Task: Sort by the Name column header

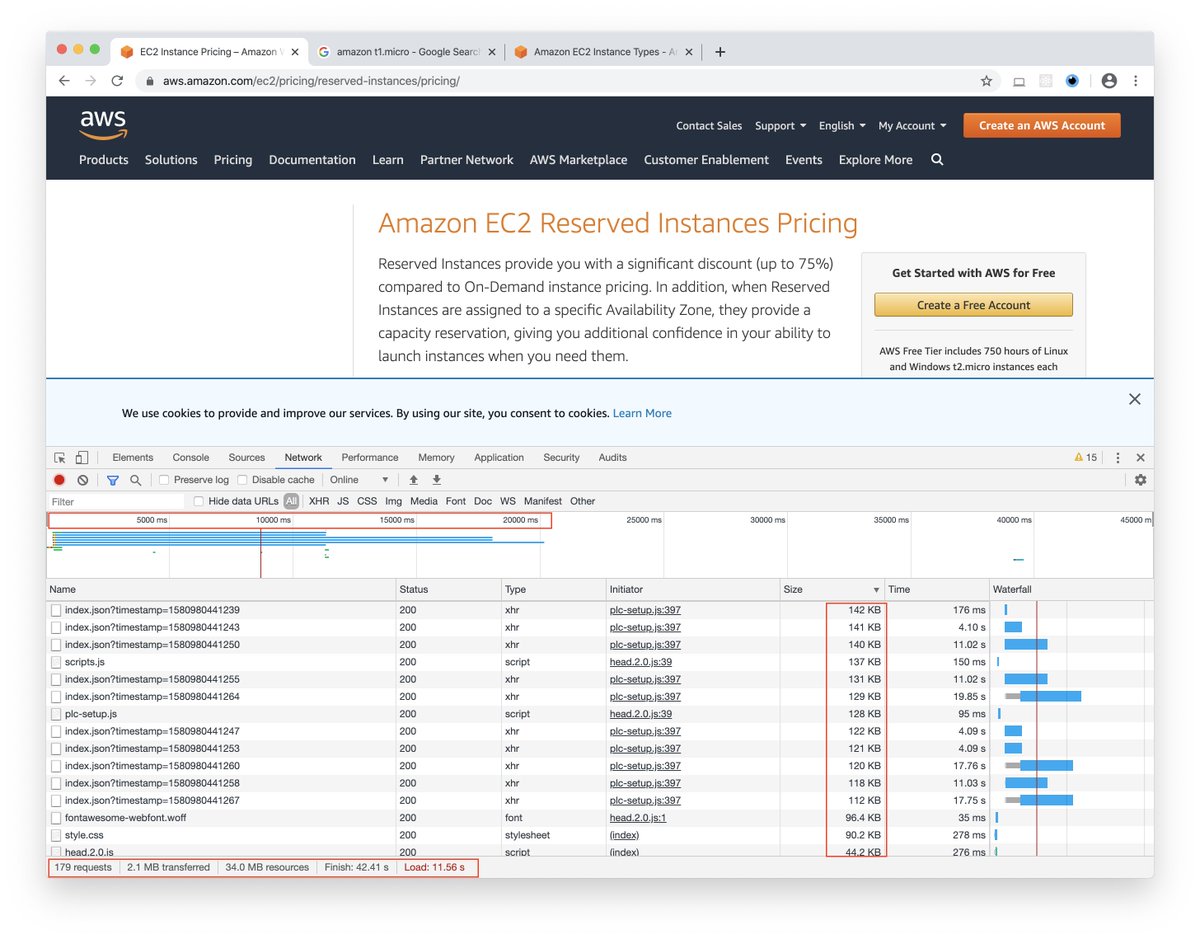Action: 221,590
